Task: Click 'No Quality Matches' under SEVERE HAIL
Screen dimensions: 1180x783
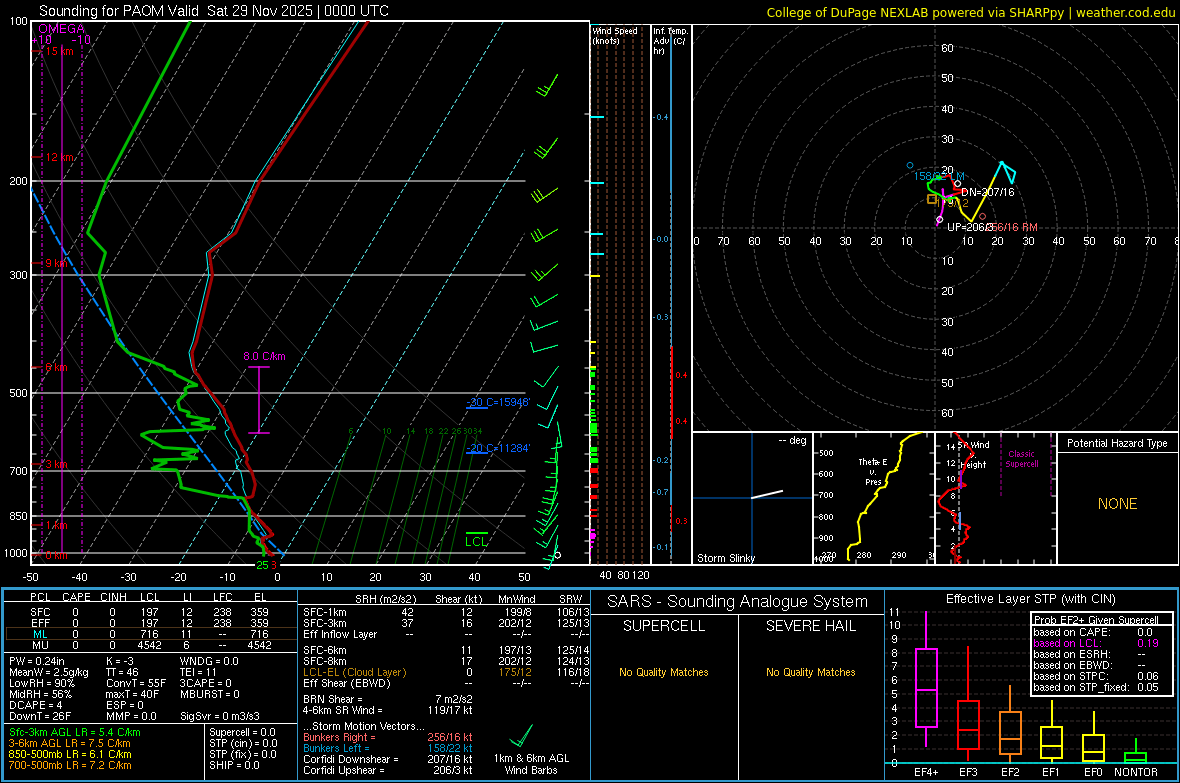Action: [x=810, y=672]
